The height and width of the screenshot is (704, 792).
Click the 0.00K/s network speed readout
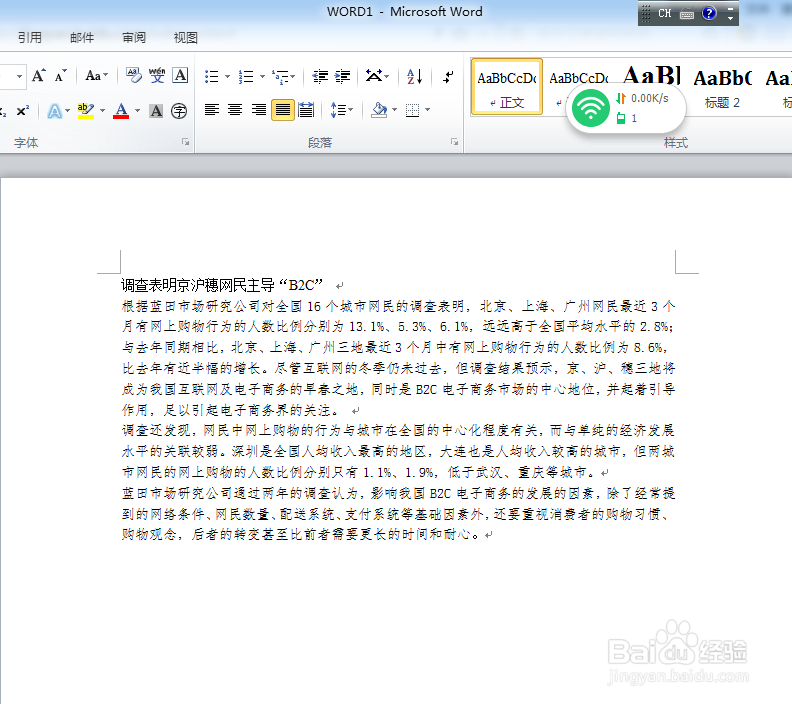coord(650,98)
